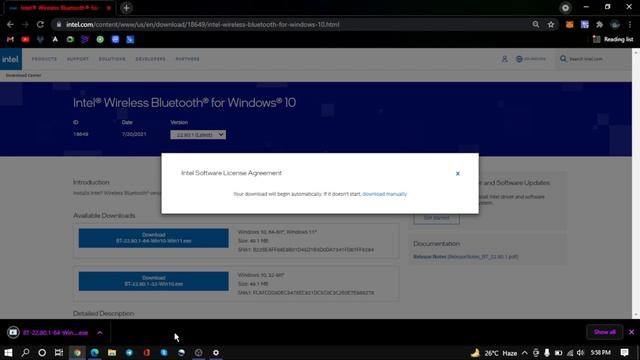Open the Partners menu
The width and height of the screenshot is (640, 360).
(x=188, y=59)
